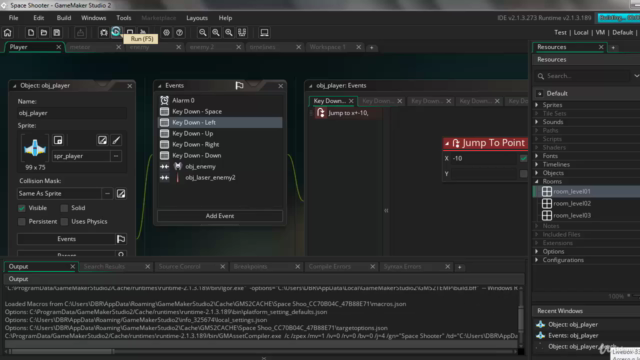Expand the Options resource folder
Screen dimensions: 640x360
click(537, 251)
